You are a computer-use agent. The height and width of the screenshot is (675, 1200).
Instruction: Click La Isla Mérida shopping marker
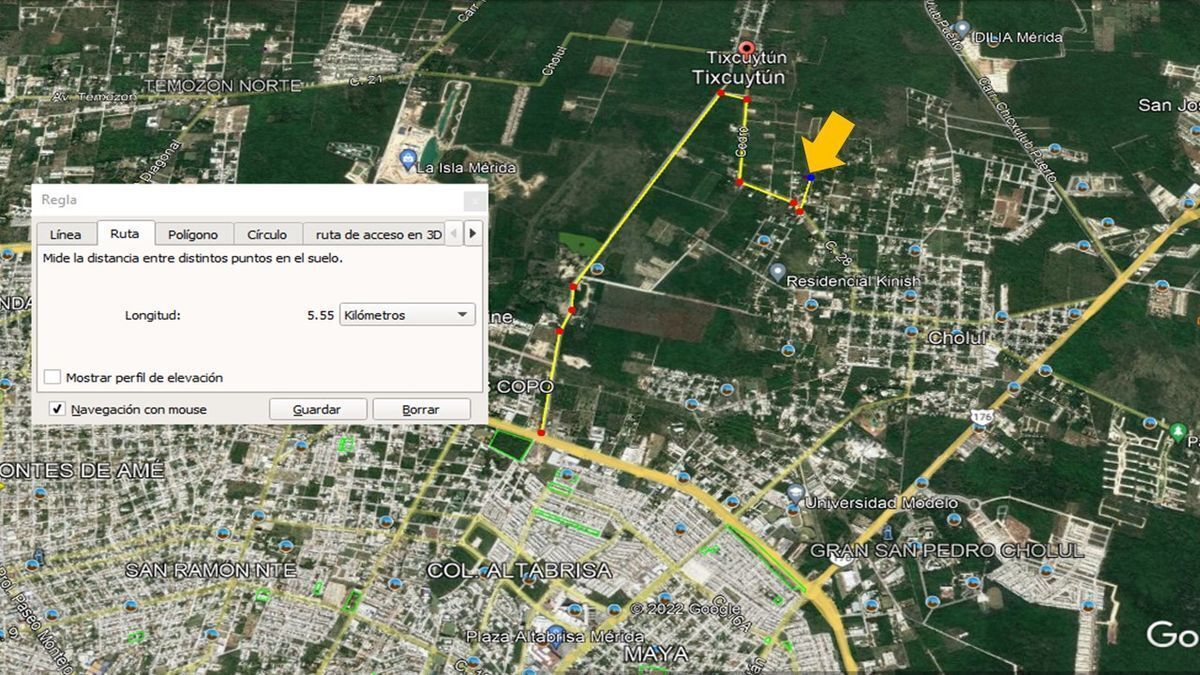(407, 160)
